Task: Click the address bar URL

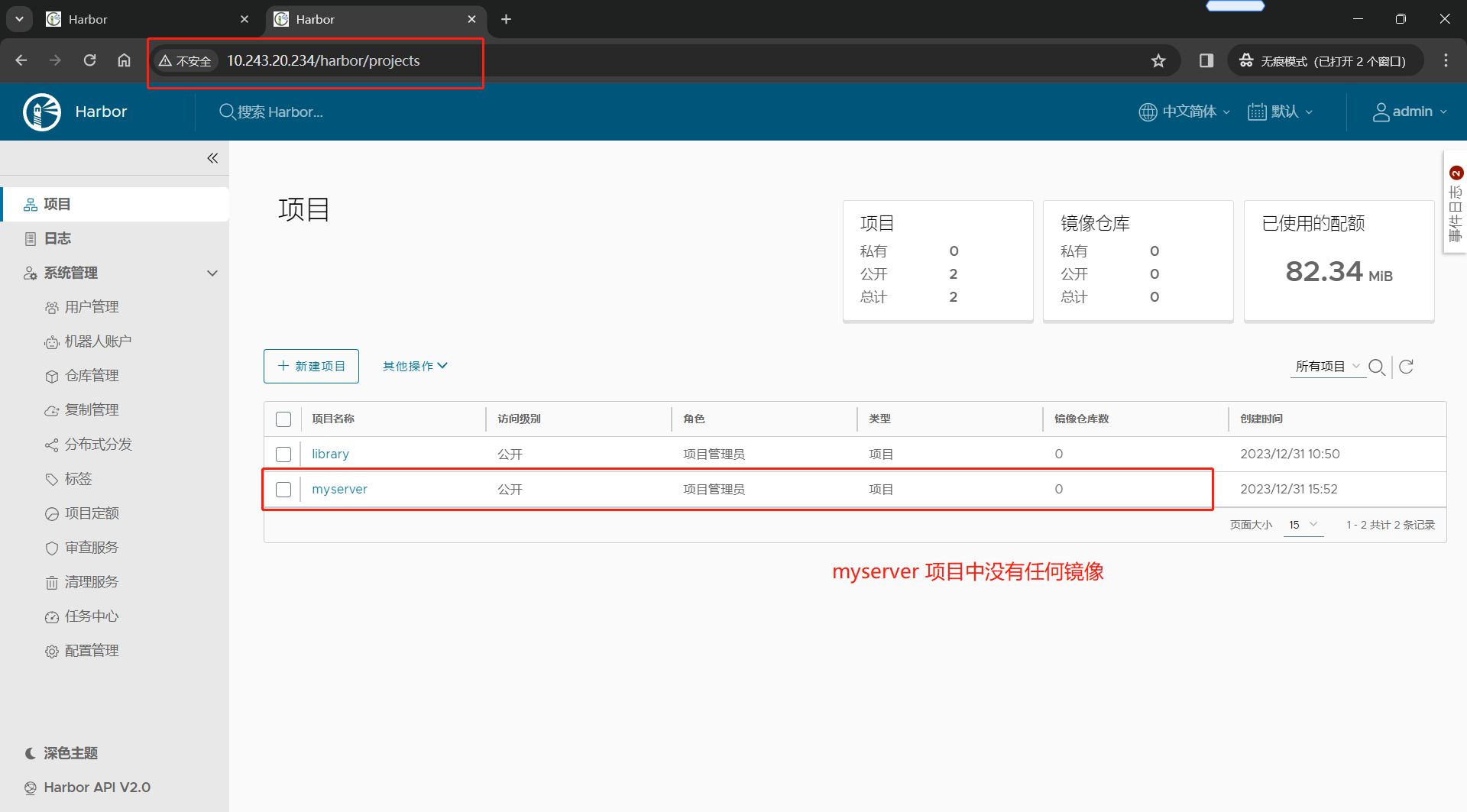Action: tap(323, 61)
